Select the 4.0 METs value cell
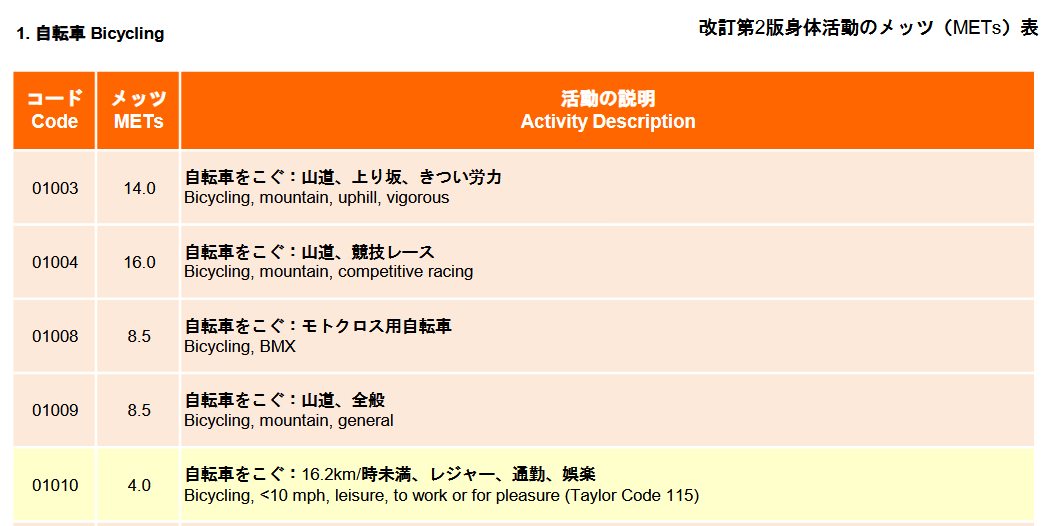 (138, 485)
